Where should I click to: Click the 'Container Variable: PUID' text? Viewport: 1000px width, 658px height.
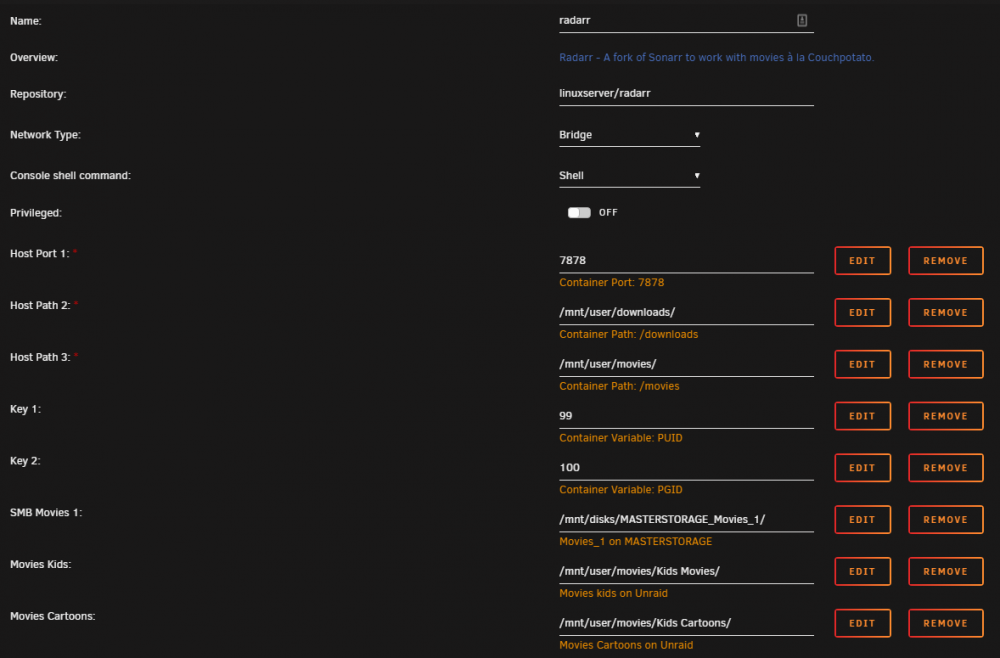[621, 438]
